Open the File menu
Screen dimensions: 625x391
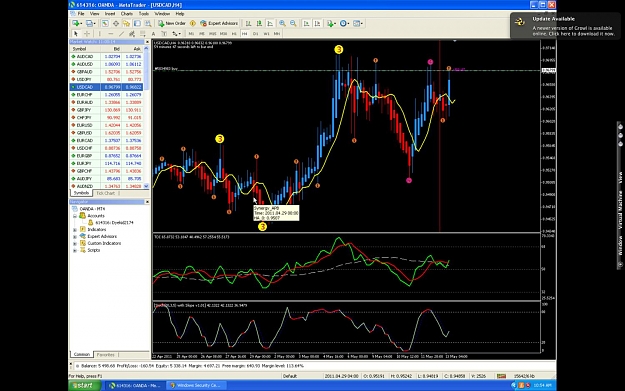[81, 14]
